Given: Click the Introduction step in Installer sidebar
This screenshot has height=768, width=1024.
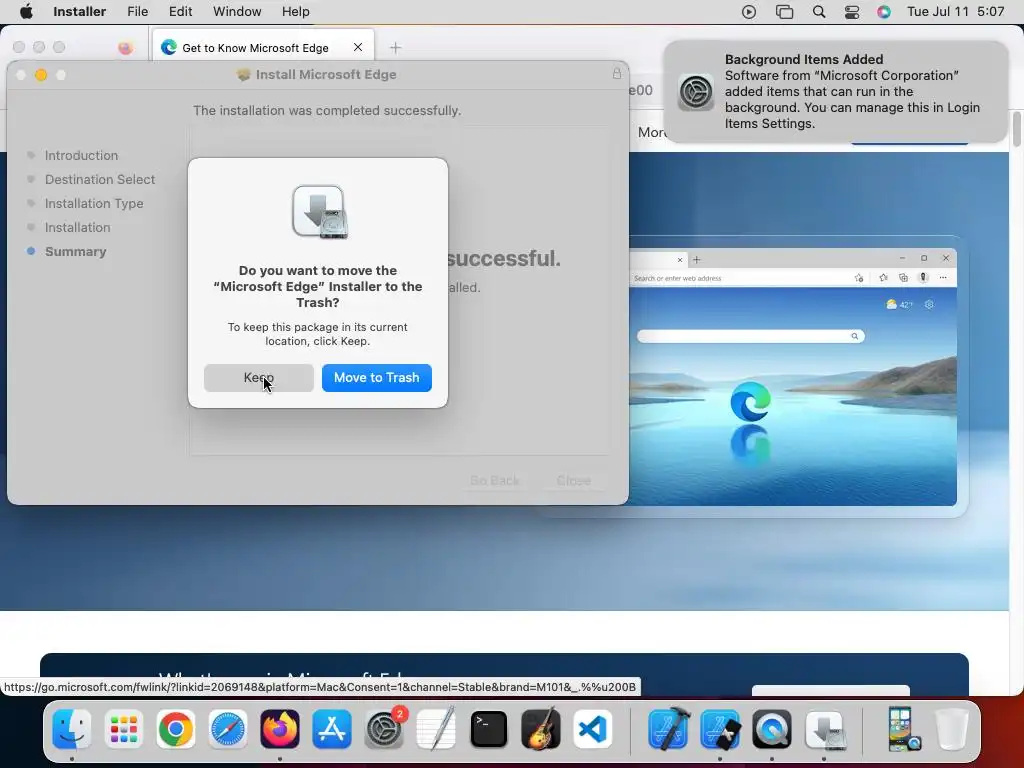Looking at the screenshot, I should tap(81, 155).
